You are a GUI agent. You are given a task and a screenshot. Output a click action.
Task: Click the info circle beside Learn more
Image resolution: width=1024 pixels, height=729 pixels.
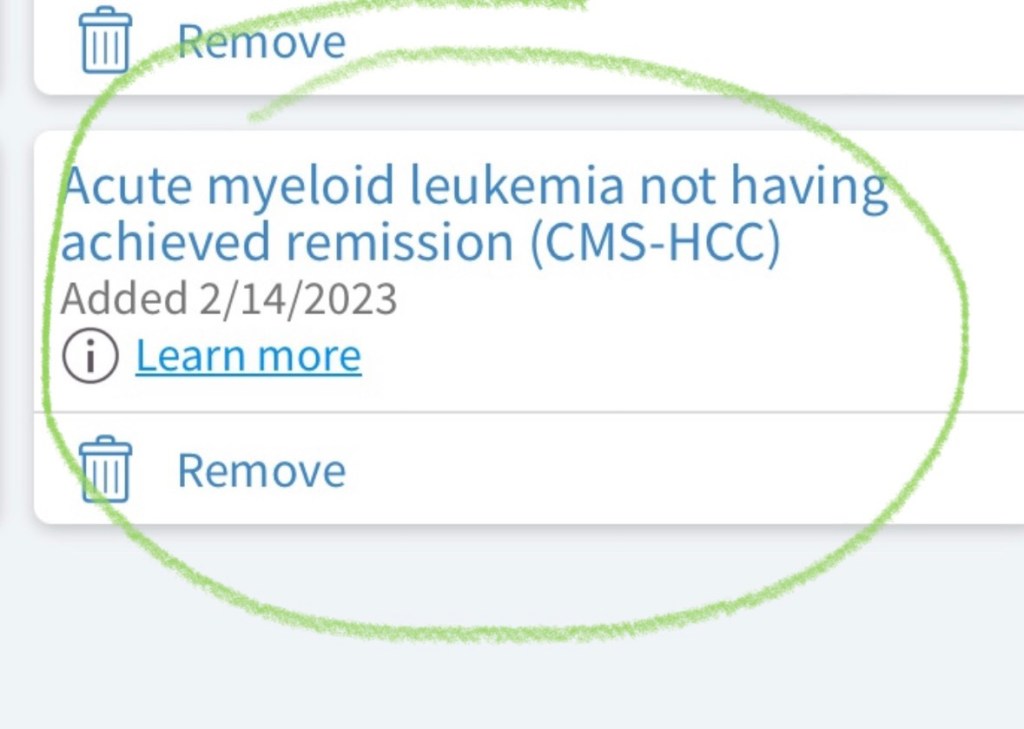[x=90, y=356]
